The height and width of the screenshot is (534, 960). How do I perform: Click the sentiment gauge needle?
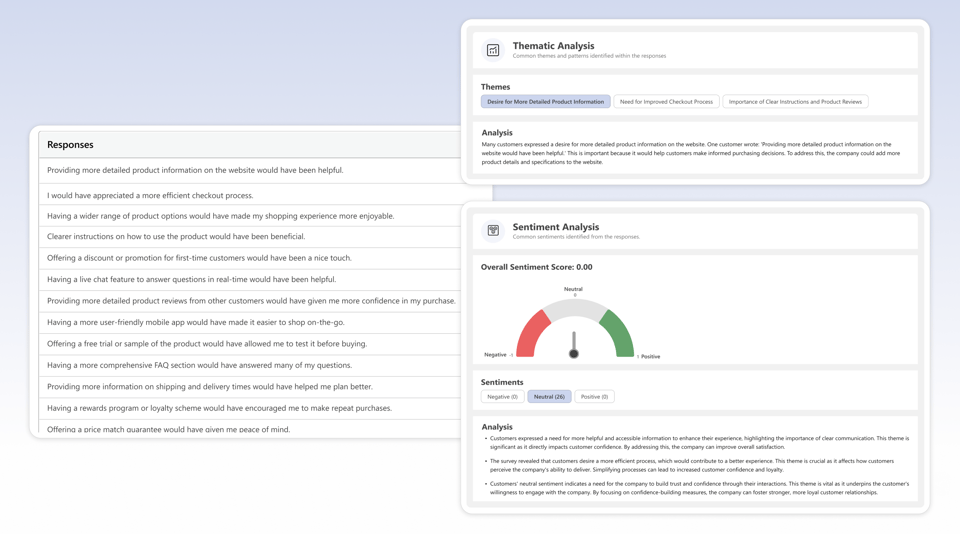(x=574, y=345)
